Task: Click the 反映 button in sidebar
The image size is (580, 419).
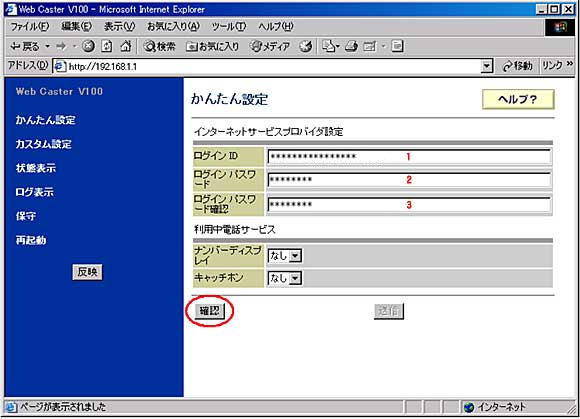Action: [87, 272]
